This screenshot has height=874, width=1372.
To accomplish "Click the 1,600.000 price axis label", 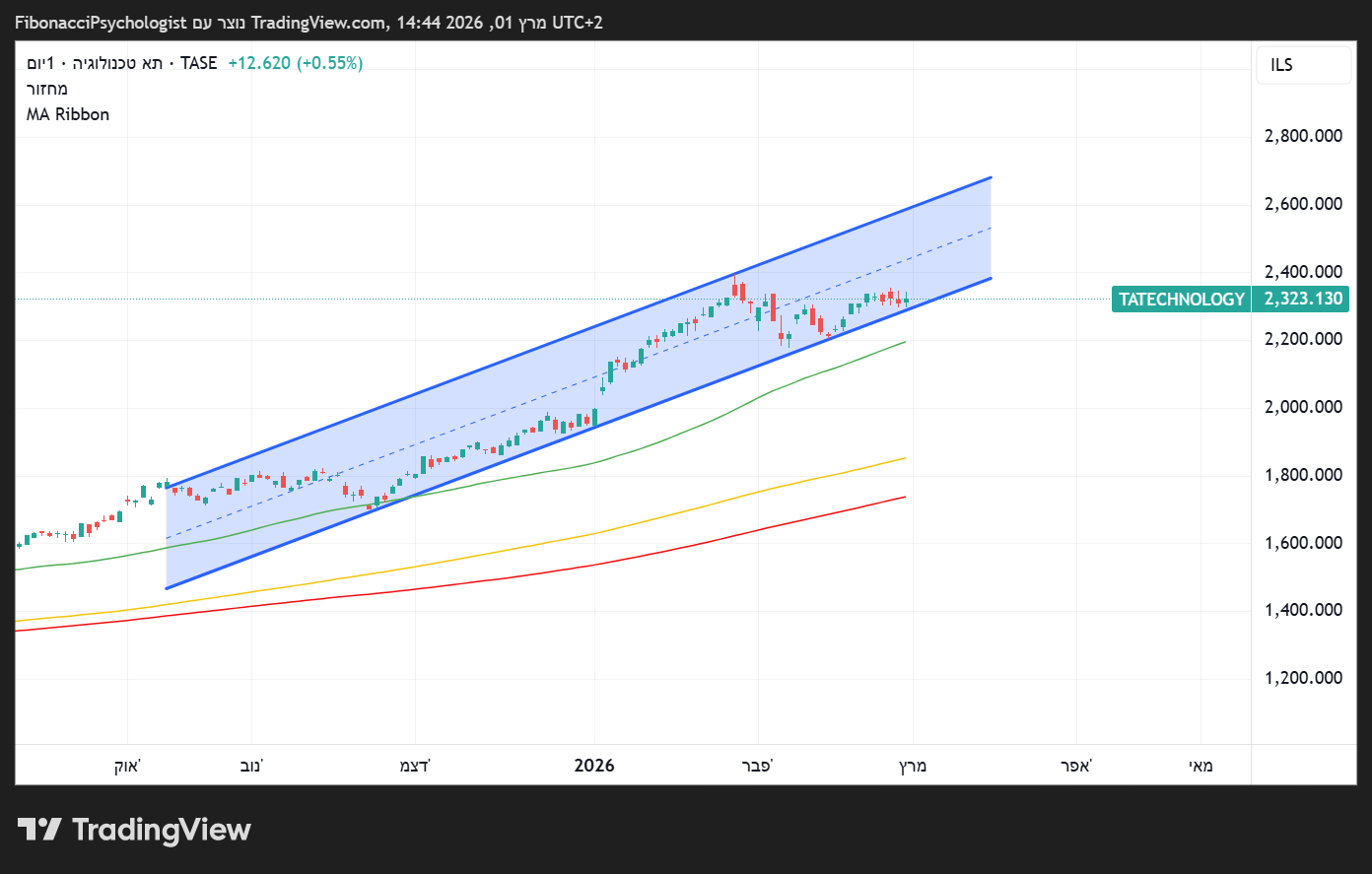I will pyautogui.click(x=1303, y=543).
